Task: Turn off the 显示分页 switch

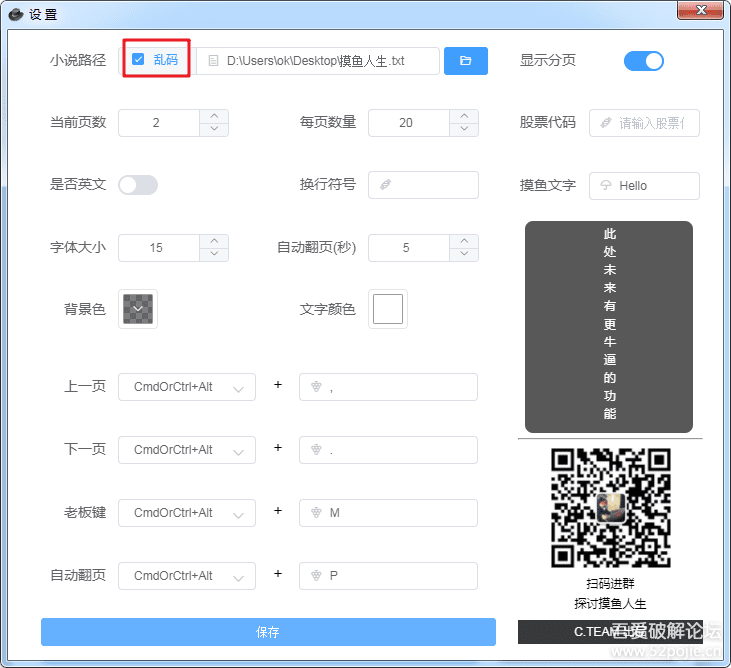Action: (643, 61)
